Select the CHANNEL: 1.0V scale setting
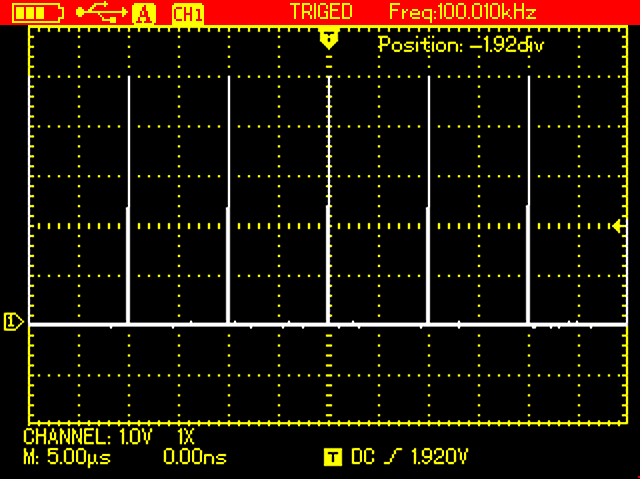This screenshot has height=481, width=642. click(90, 437)
